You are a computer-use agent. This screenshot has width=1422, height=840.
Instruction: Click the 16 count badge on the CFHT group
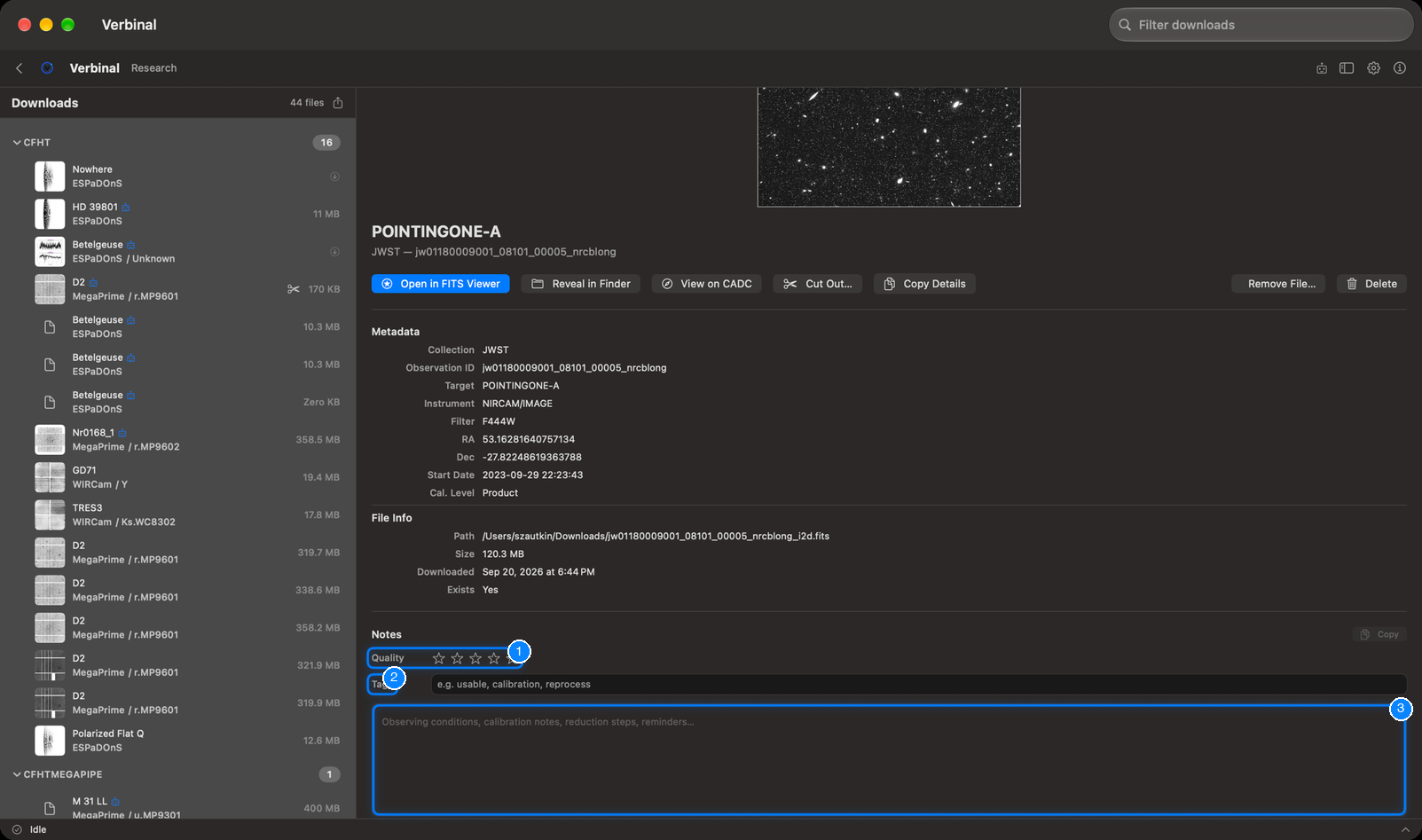(x=326, y=143)
